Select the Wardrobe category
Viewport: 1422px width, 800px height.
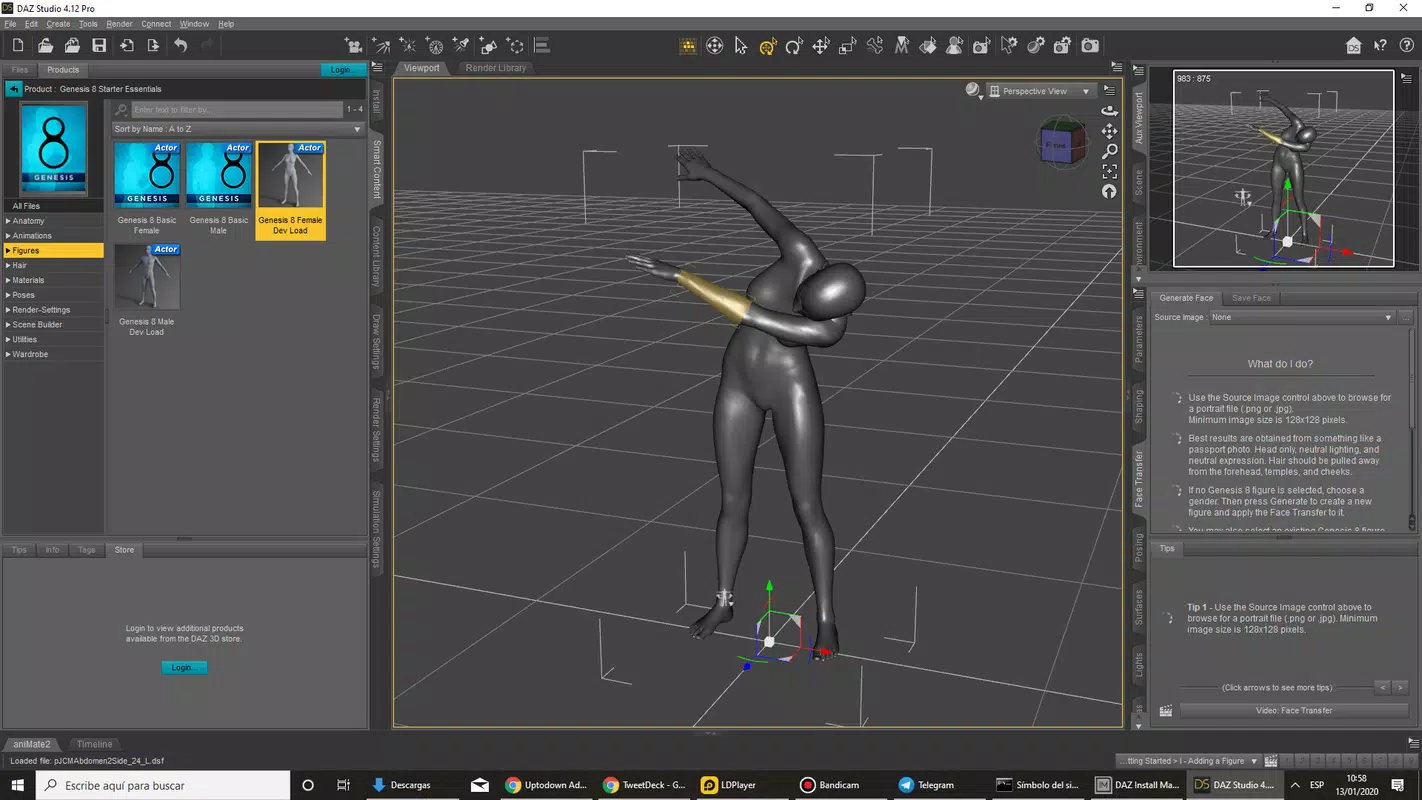click(x=54, y=354)
